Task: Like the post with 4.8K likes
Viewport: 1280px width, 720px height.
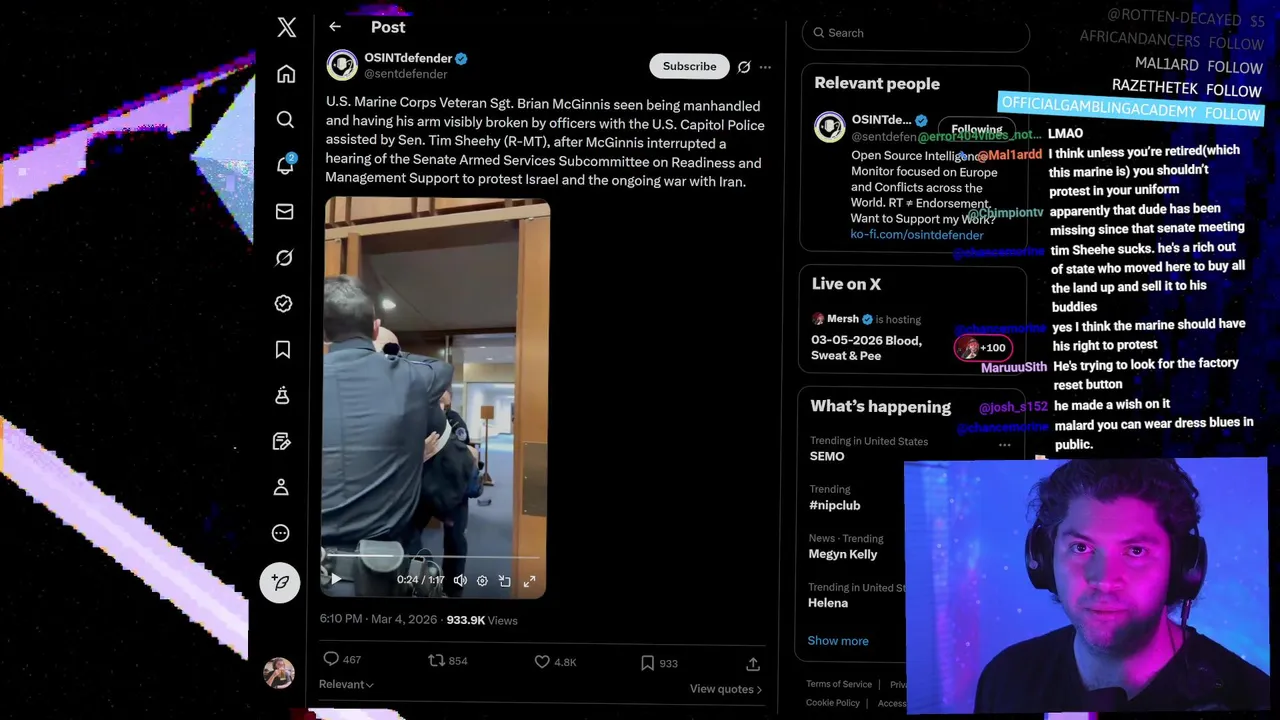Action: (555, 662)
